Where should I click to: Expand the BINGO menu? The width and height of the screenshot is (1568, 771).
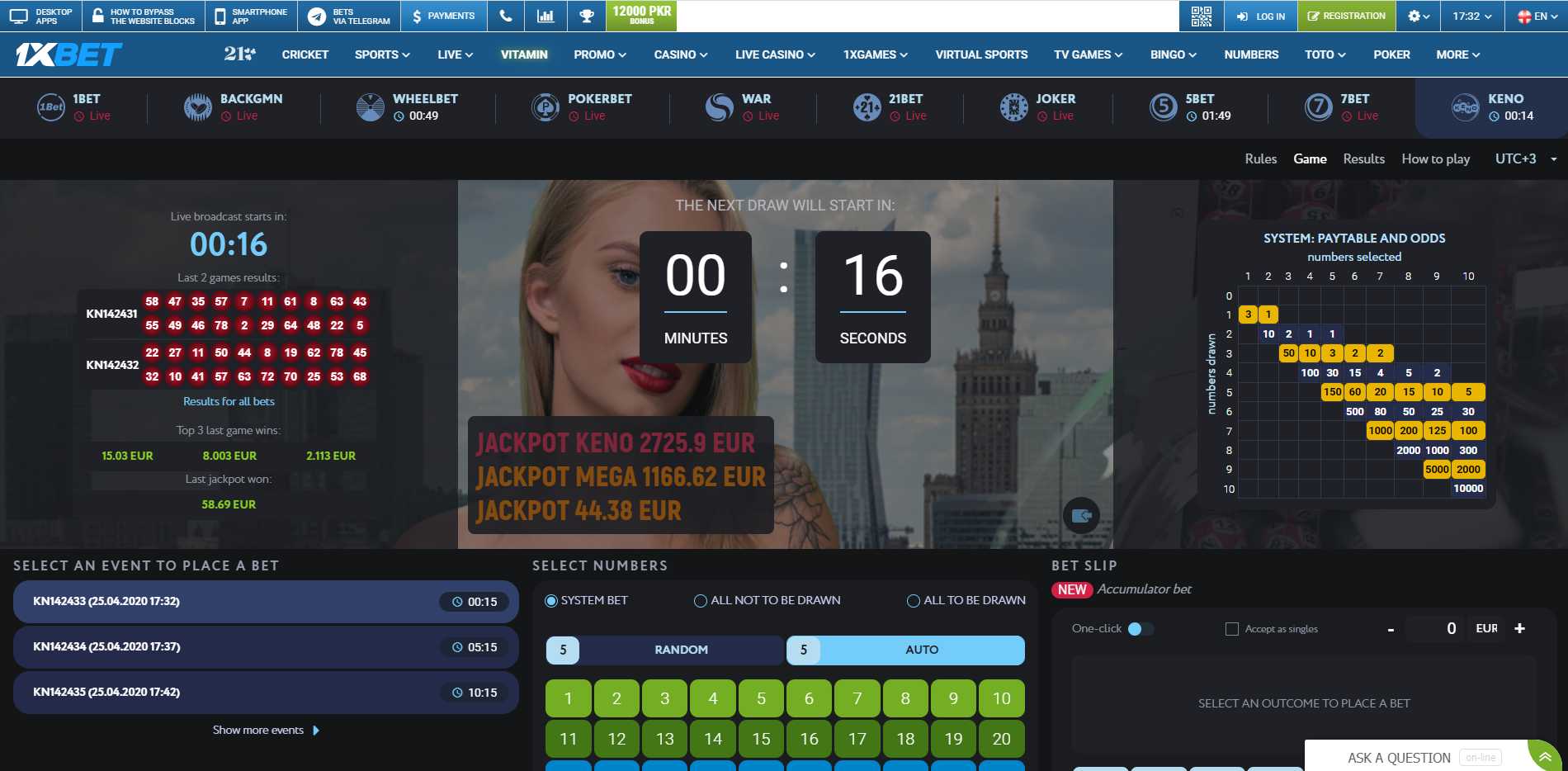coord(1174,54)
